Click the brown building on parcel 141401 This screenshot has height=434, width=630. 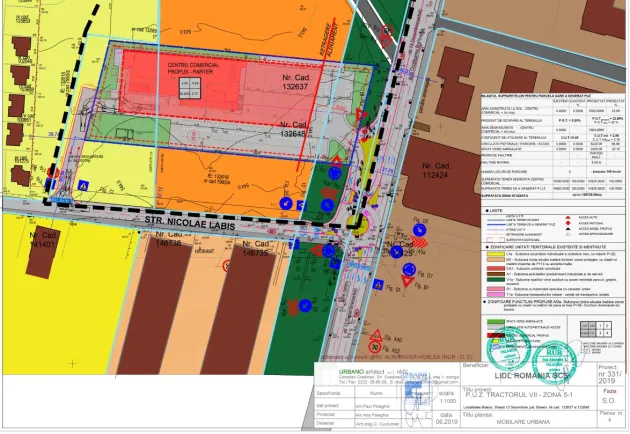43,253
